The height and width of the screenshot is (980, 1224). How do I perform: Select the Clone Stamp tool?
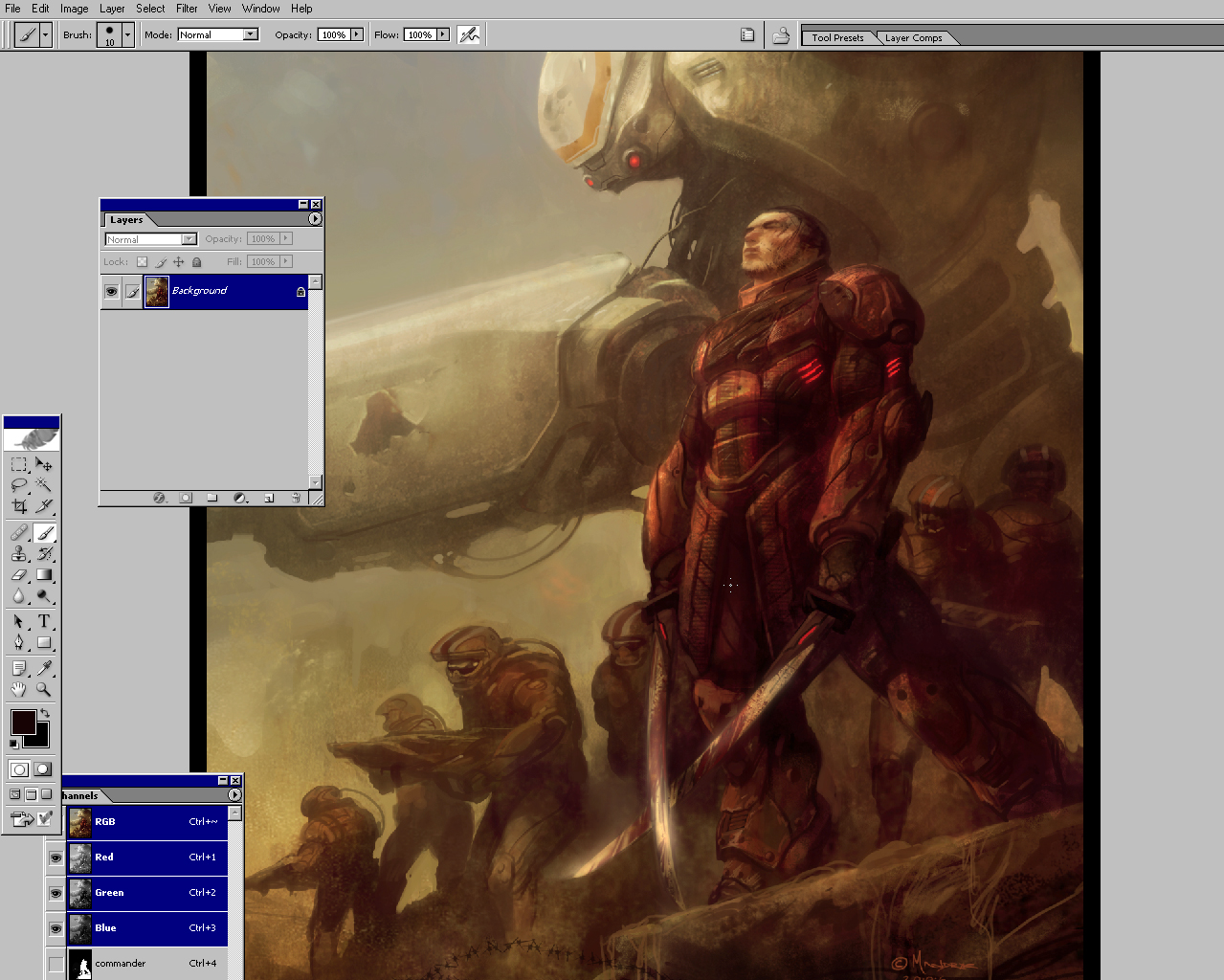click(19, 554)
